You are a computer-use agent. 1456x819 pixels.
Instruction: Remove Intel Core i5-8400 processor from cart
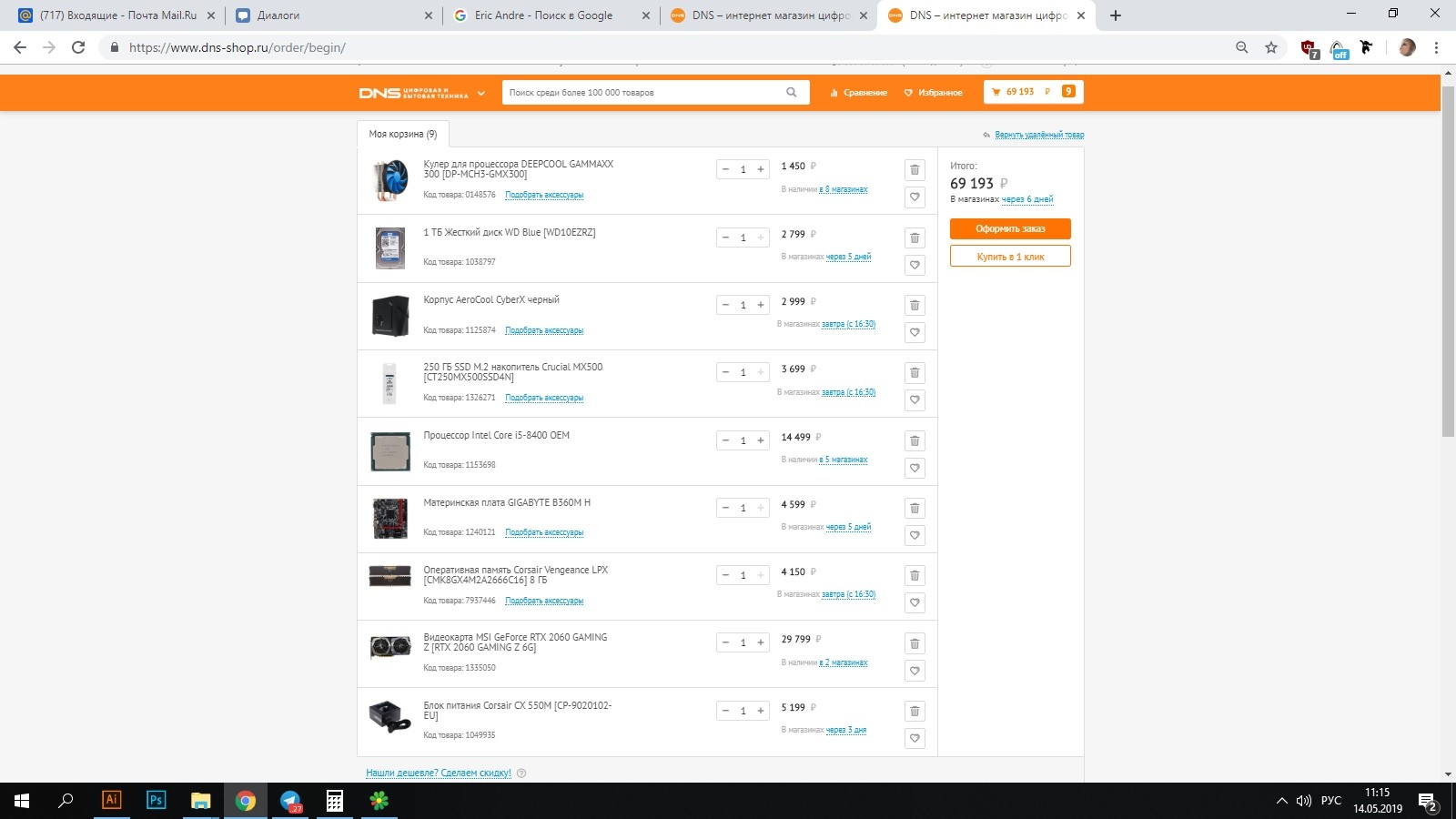click(915, 441)
